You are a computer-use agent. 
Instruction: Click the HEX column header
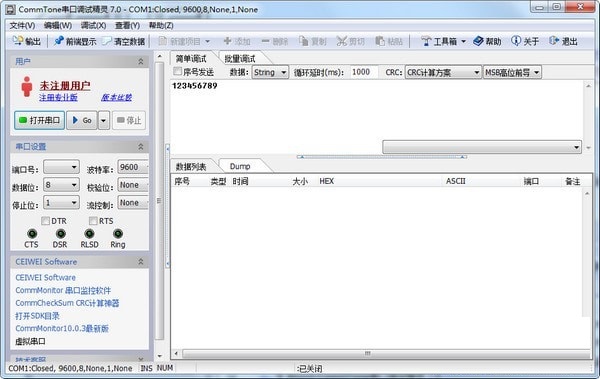(326, 181)
